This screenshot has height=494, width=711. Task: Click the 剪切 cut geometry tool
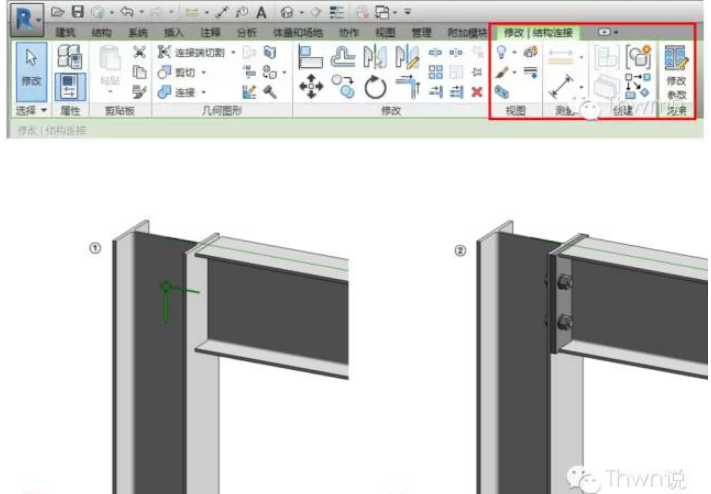tap(177, 72)
